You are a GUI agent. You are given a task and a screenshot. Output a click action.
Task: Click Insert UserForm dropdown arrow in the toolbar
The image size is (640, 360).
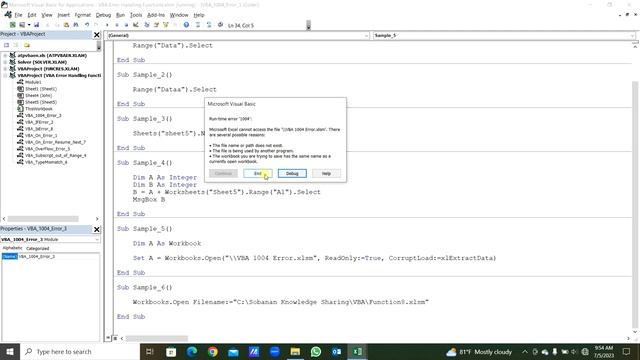(29, 25)
